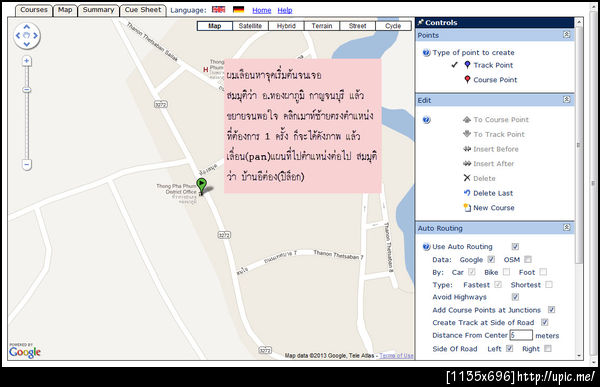Click Delete Last undo icon
This screenshot has width=600, height=387.
click(467, 193)
